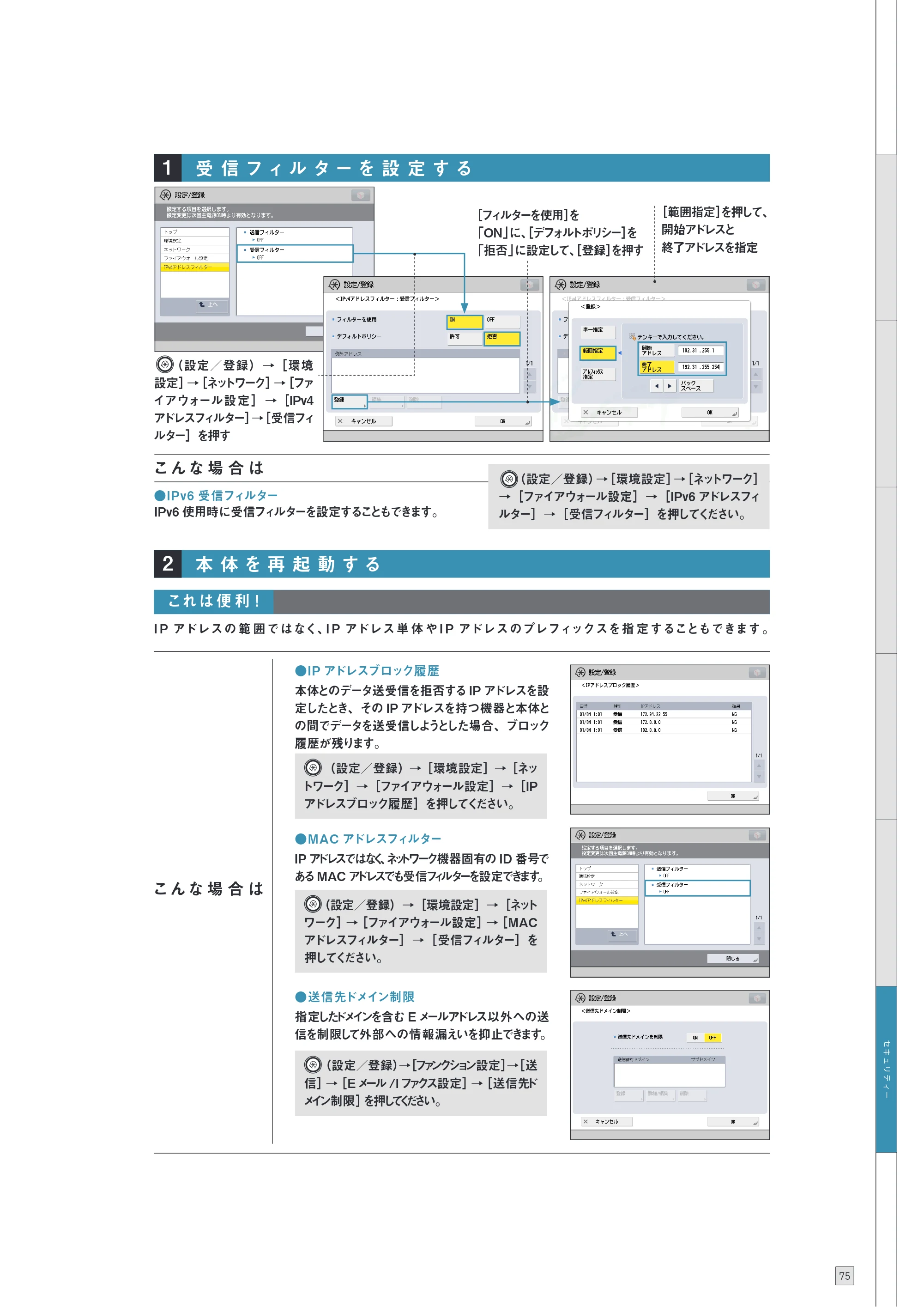The height and width of the screenshot is (1307, 924).
Task: Turn 送信先ドメインを制限 ON
Action: click(695, 1038)
